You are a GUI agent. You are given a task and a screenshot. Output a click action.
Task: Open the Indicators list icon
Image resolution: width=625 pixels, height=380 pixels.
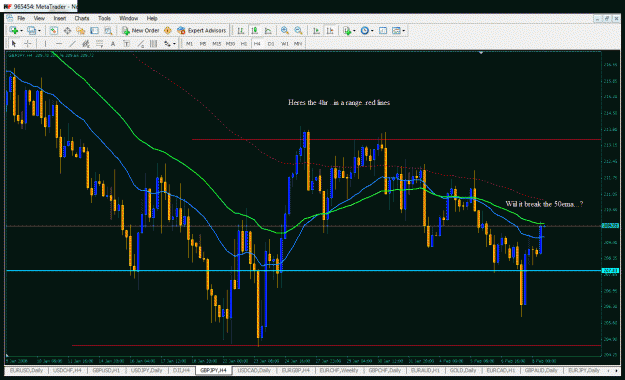tap(346, 31)
